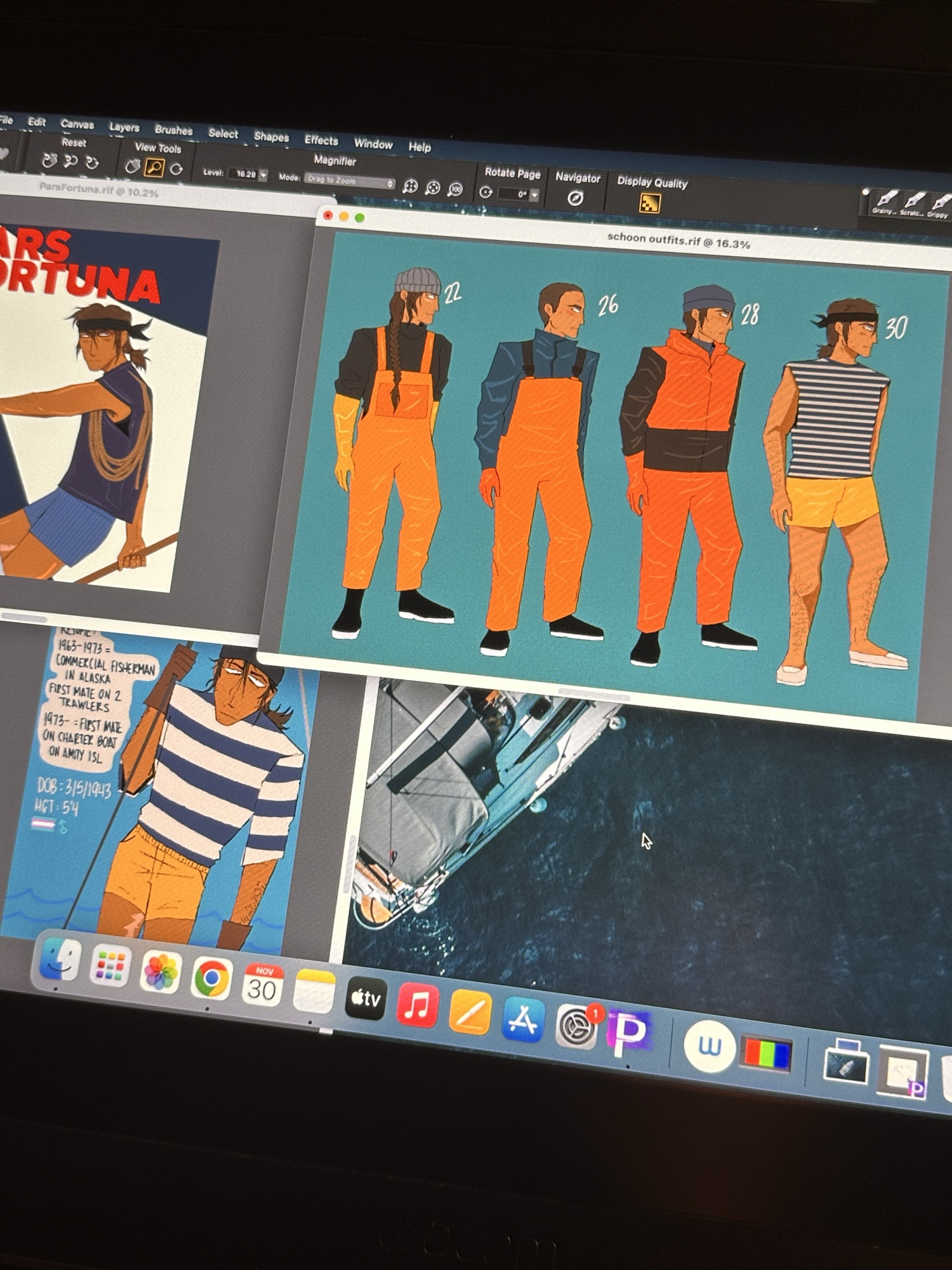
Task: Select the Drippy pen brush variant
Action: click(939, 204)
